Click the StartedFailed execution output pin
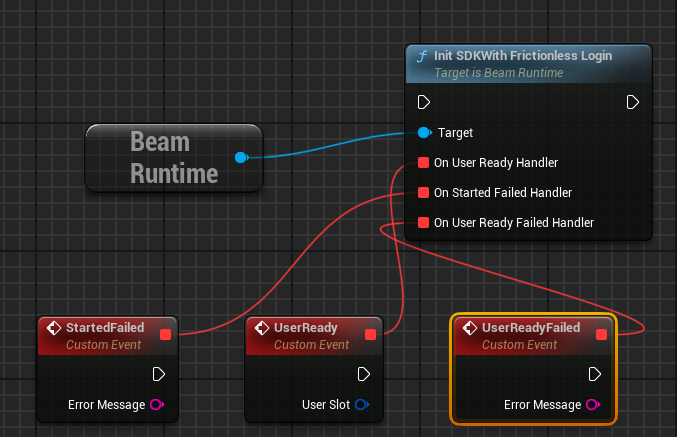Image resolution: width=677 pixels, height=437 pixels. 158,374
